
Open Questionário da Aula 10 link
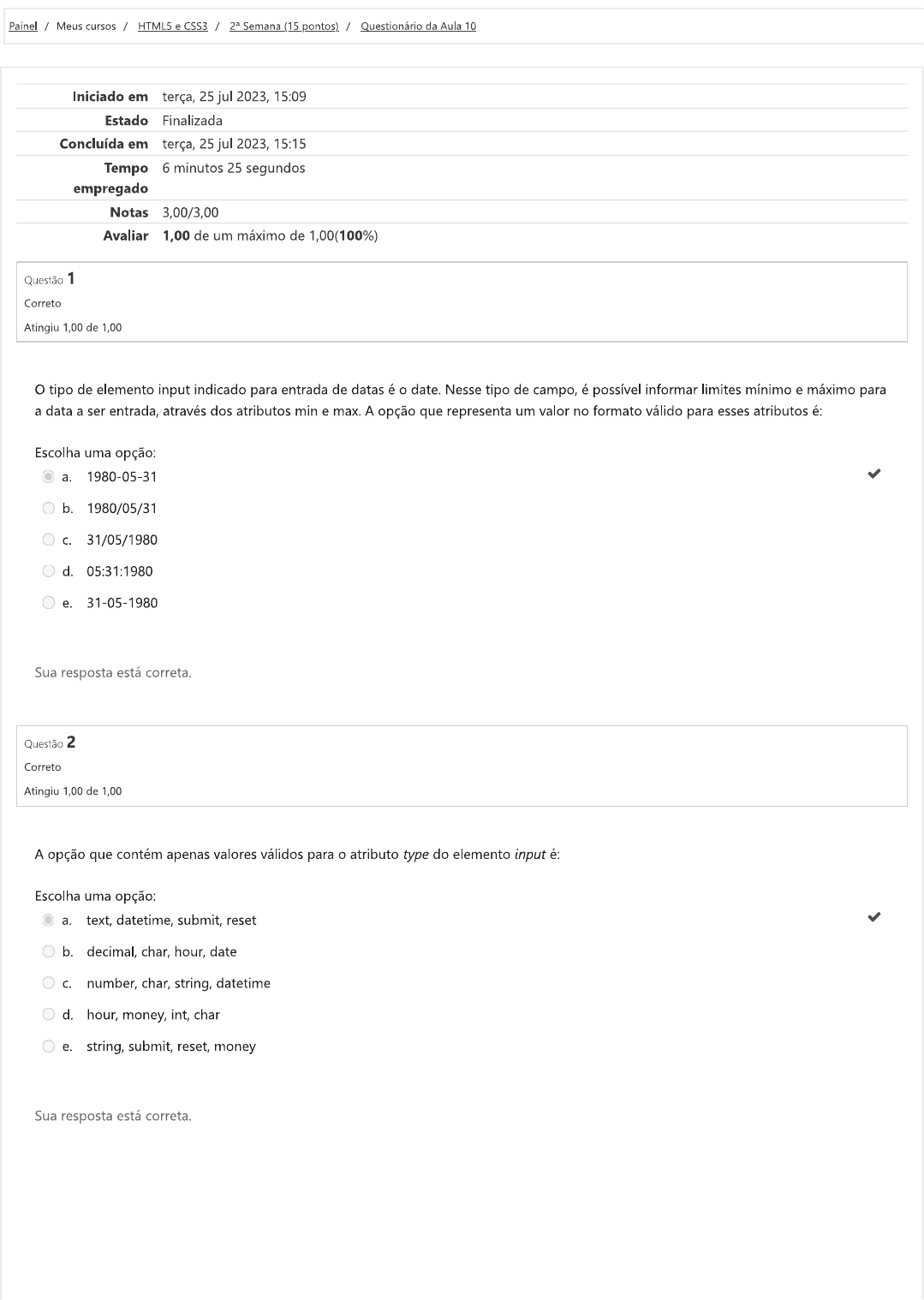418,27
